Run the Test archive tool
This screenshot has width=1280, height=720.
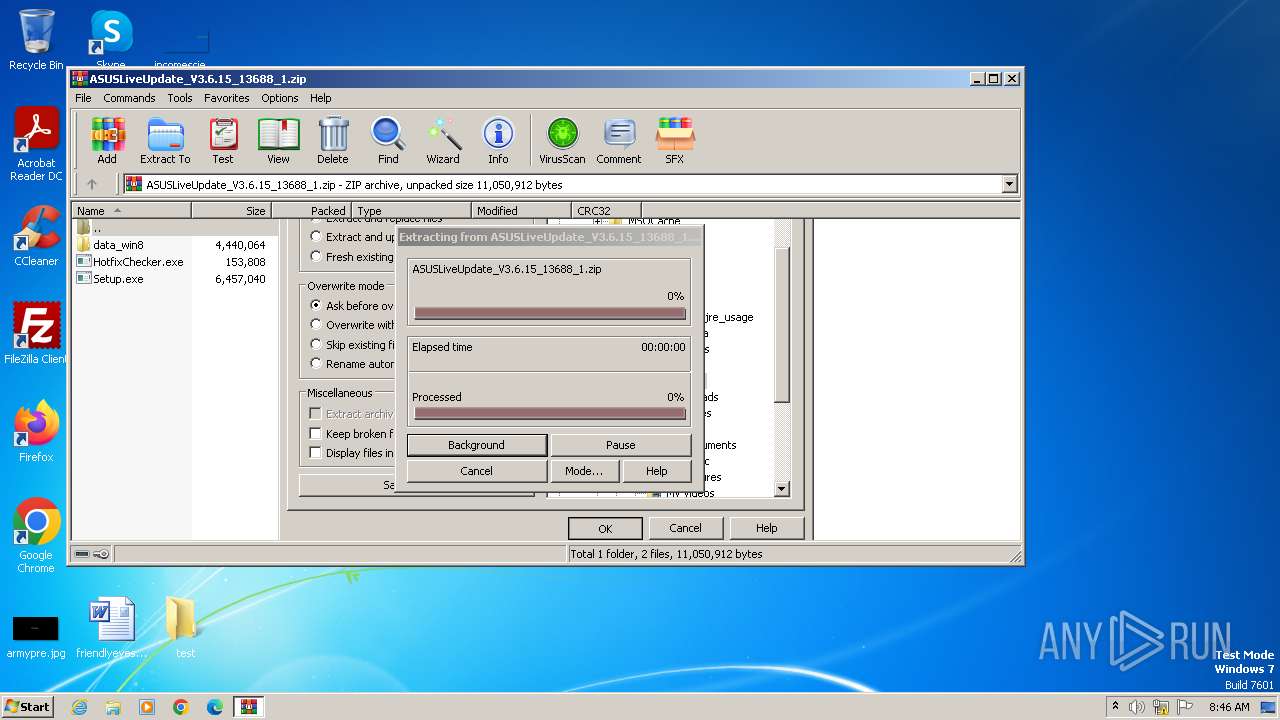tap(223, 141)
